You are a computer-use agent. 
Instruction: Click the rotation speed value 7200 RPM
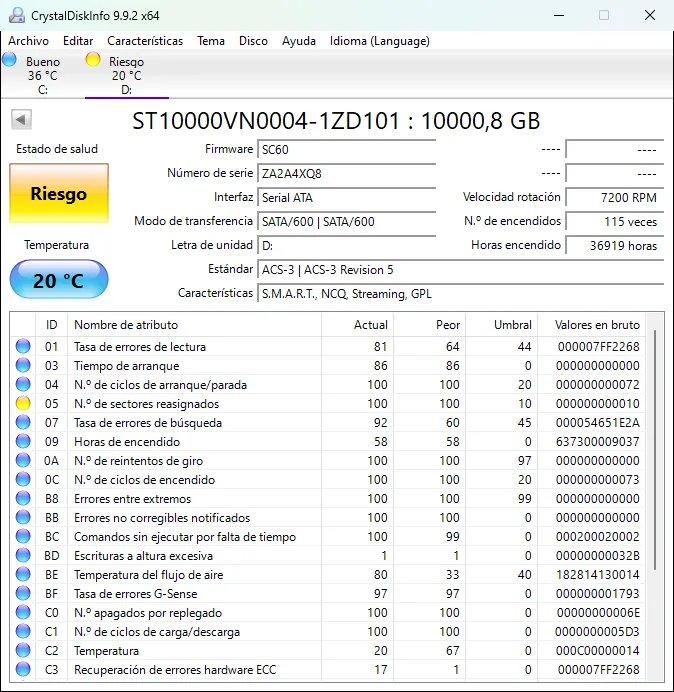614,197
